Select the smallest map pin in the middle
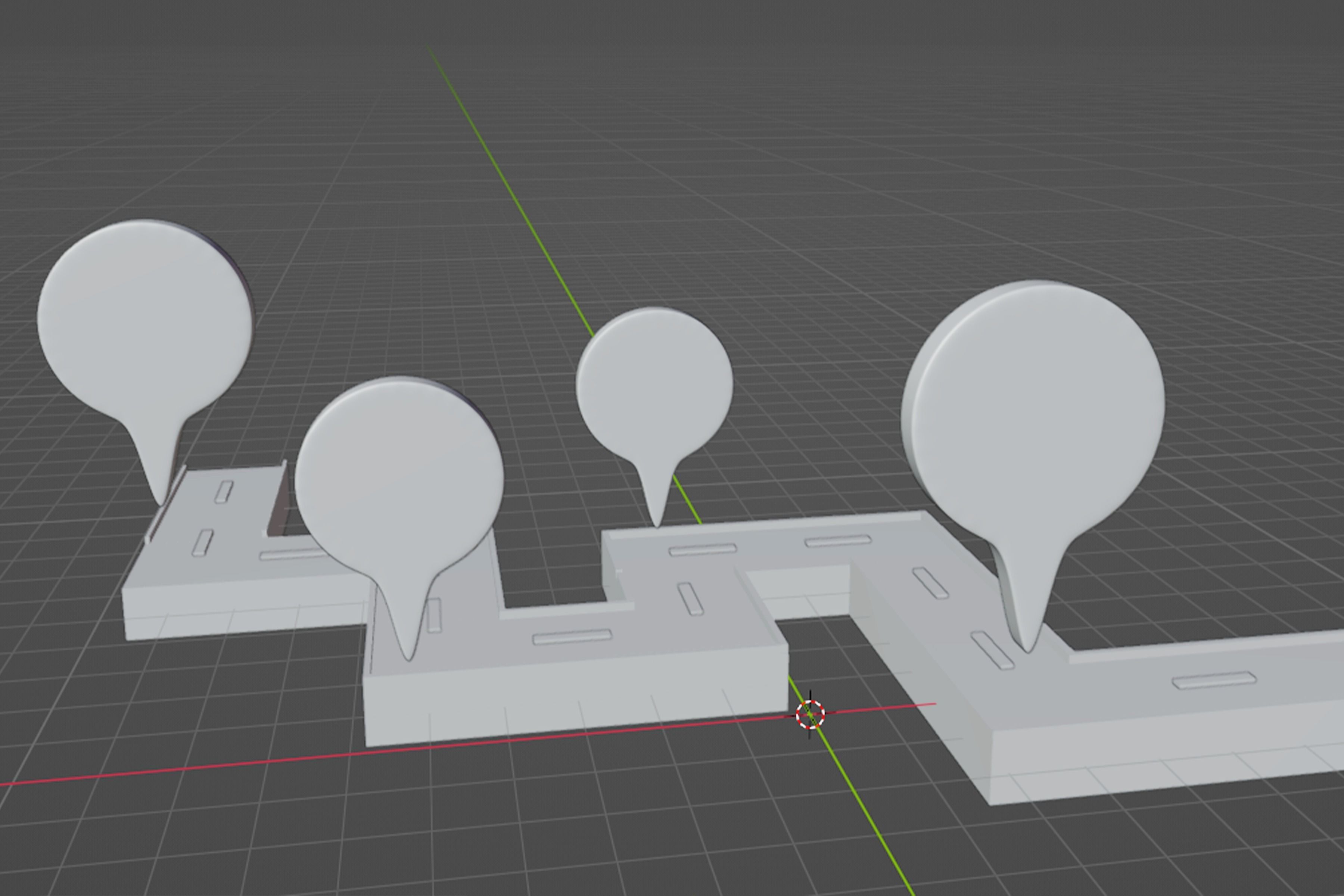The width and height of the screenshot is (1344, 896). point(654,377)
